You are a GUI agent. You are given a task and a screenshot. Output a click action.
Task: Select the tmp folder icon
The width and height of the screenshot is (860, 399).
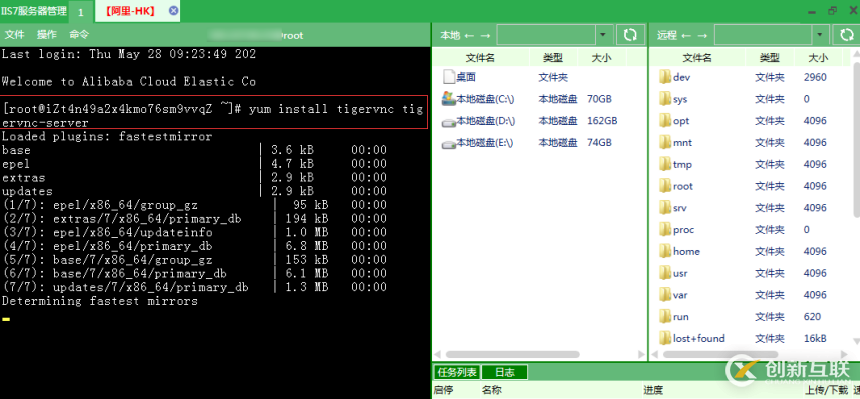click(x=665, y=164)
